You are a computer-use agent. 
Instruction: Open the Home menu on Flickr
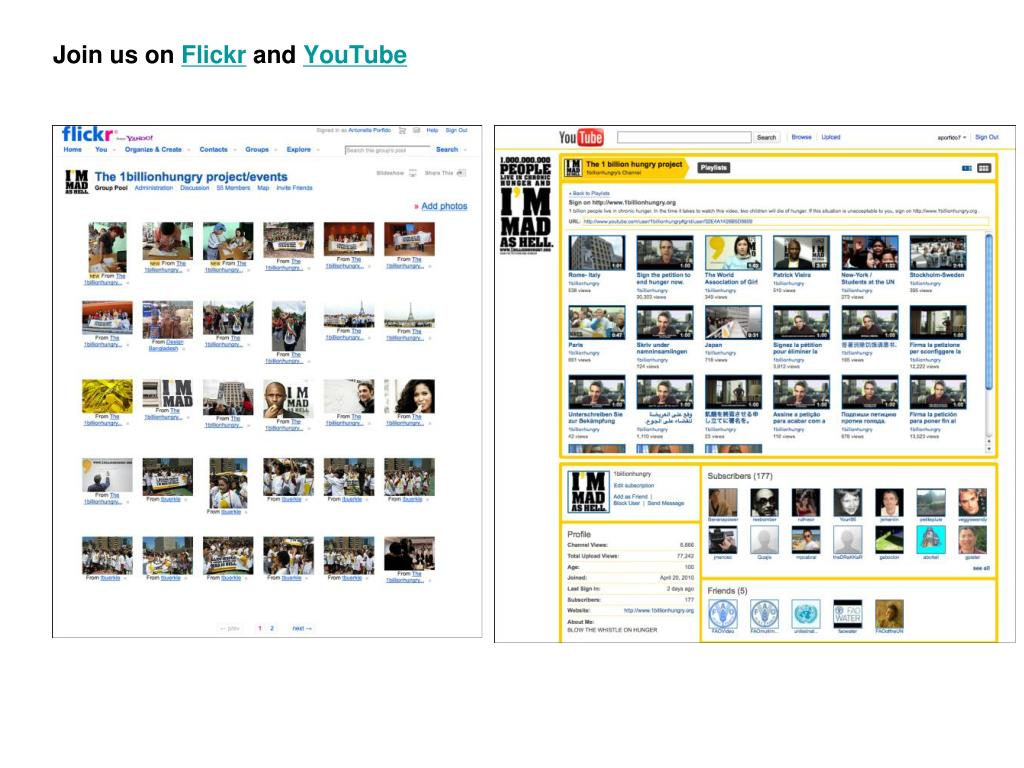pos(72,150)
